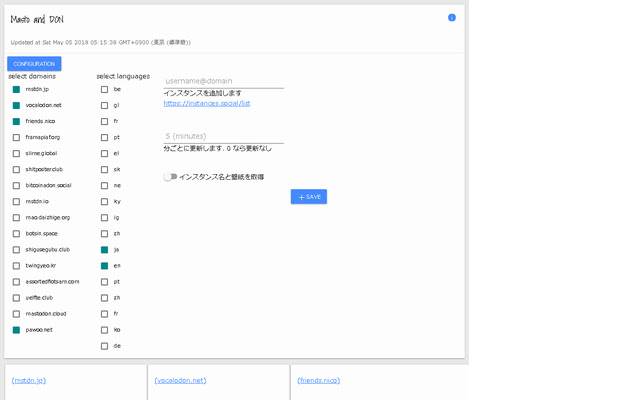Viewport: 640px width, 400px height.
Task: Click the '分ごとに更新します' helper text
Action: click(x=218, y=148)
